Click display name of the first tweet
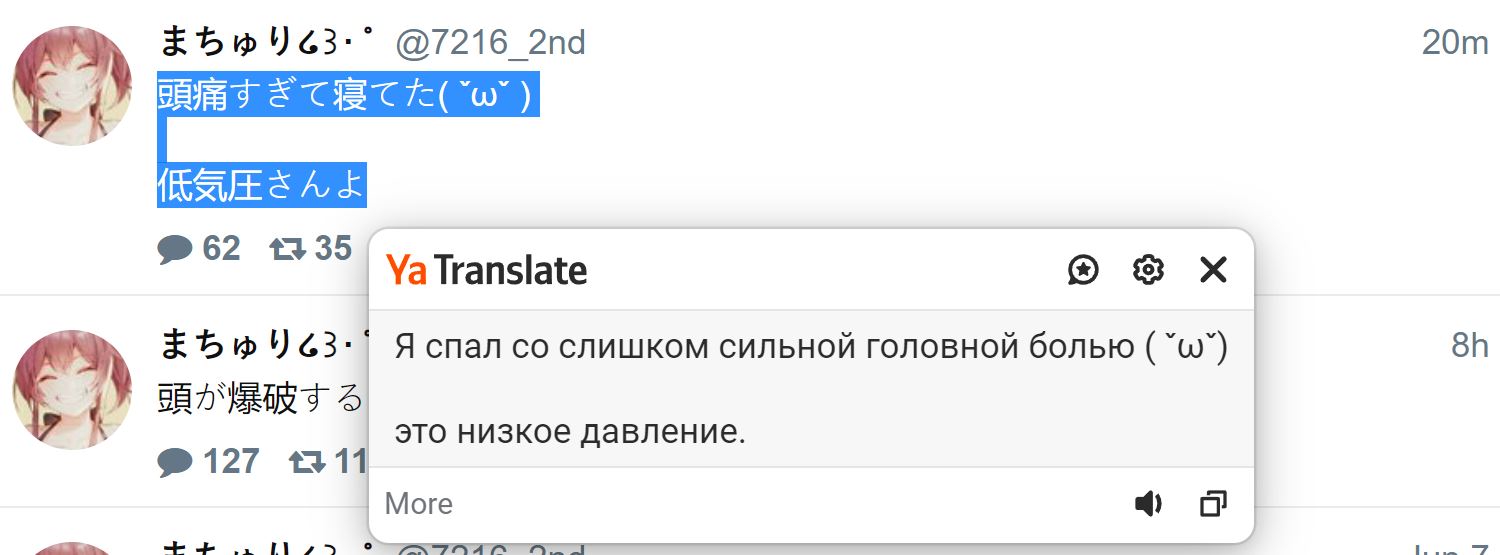This screenshot has height=555, width=1500. 266,43
